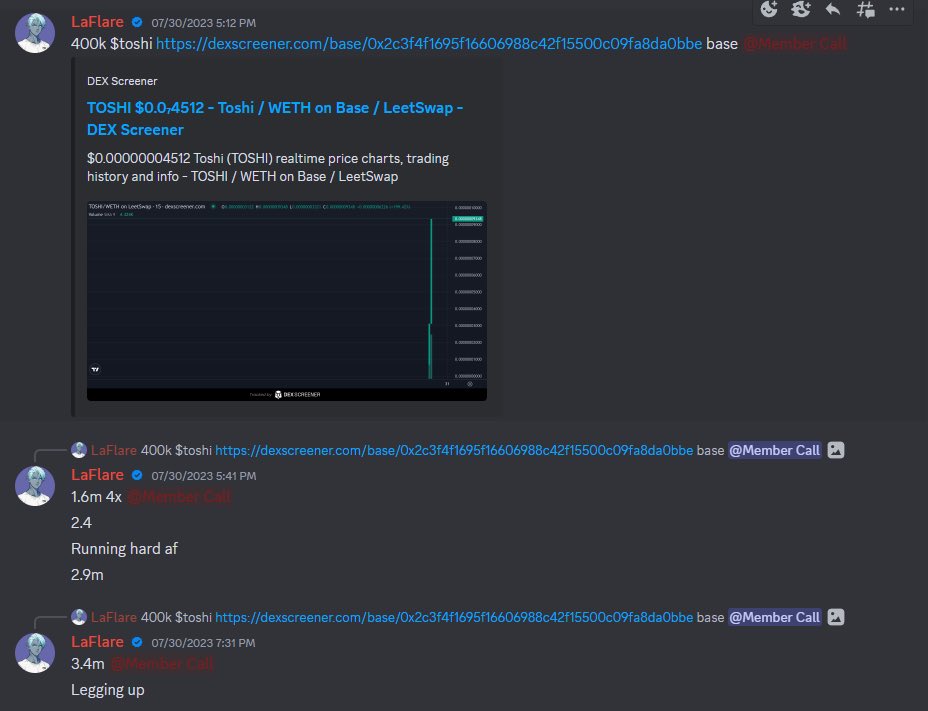Click small reply-preview avatar above 7:31 PM message
Screen dimensions: 928x711
coord(79,617)
